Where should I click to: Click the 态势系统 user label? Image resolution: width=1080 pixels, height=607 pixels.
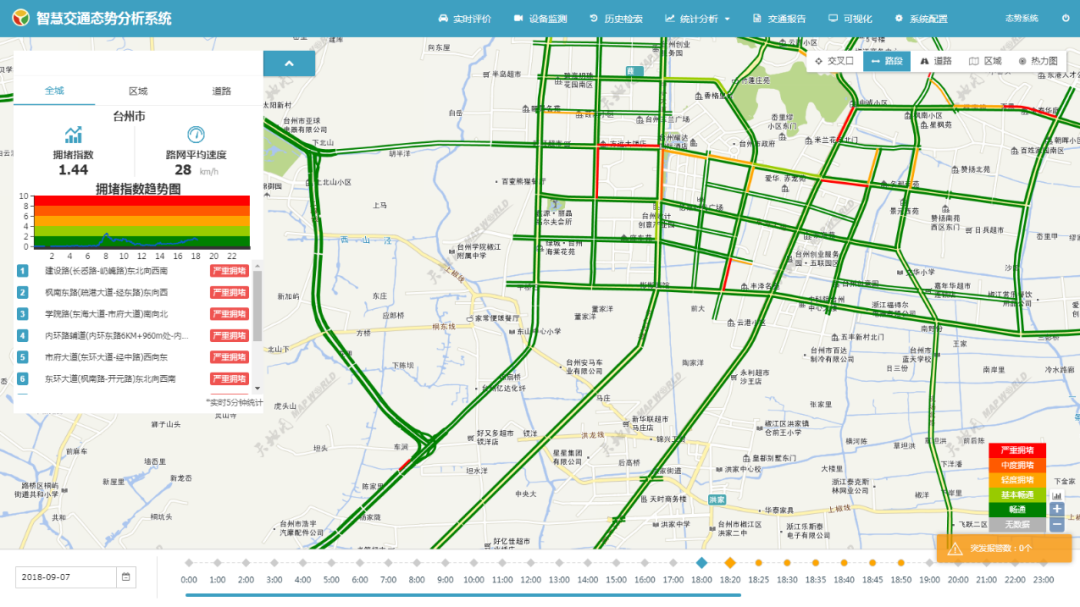click(1021, 19)
